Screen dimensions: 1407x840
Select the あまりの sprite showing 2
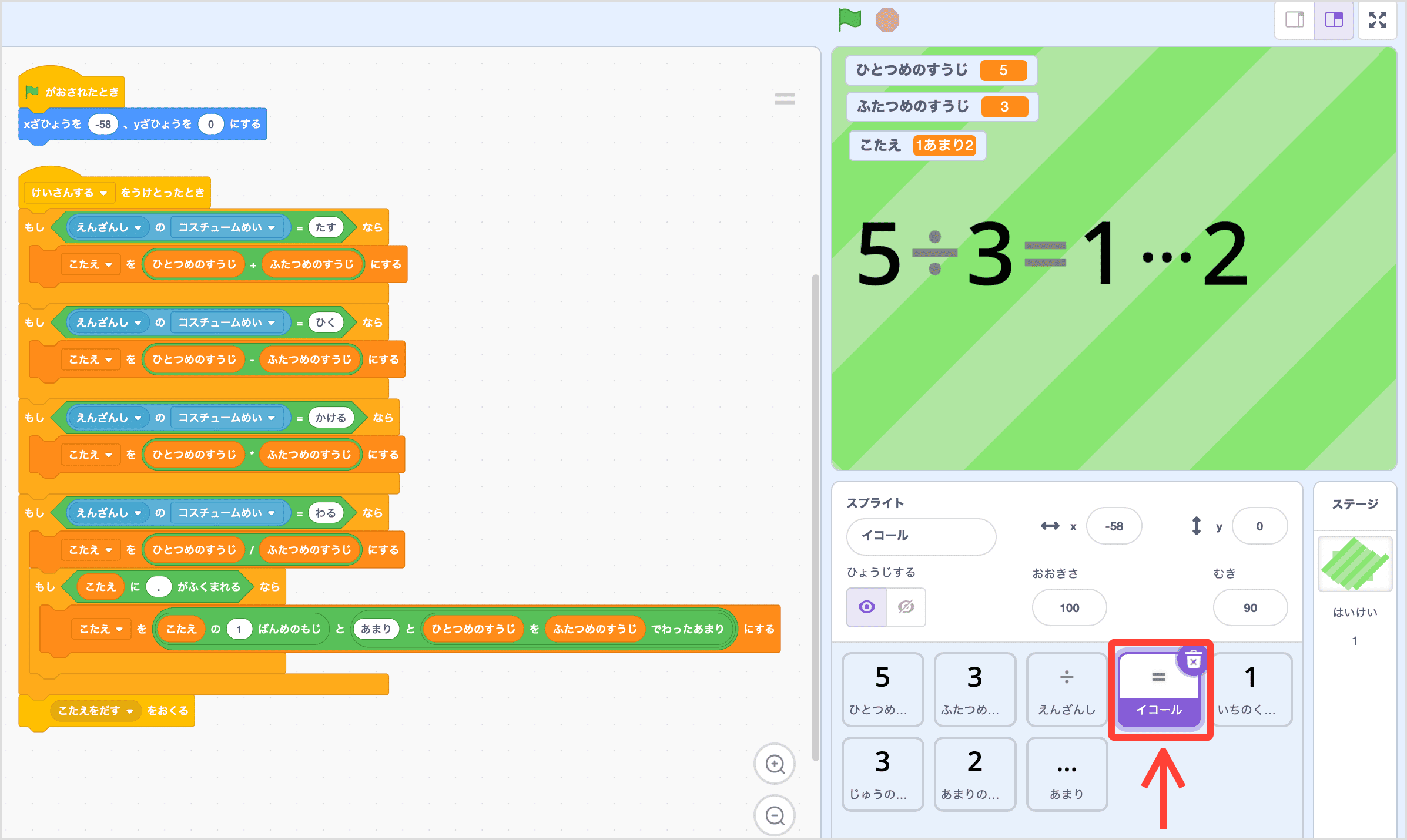click(974, 774)
